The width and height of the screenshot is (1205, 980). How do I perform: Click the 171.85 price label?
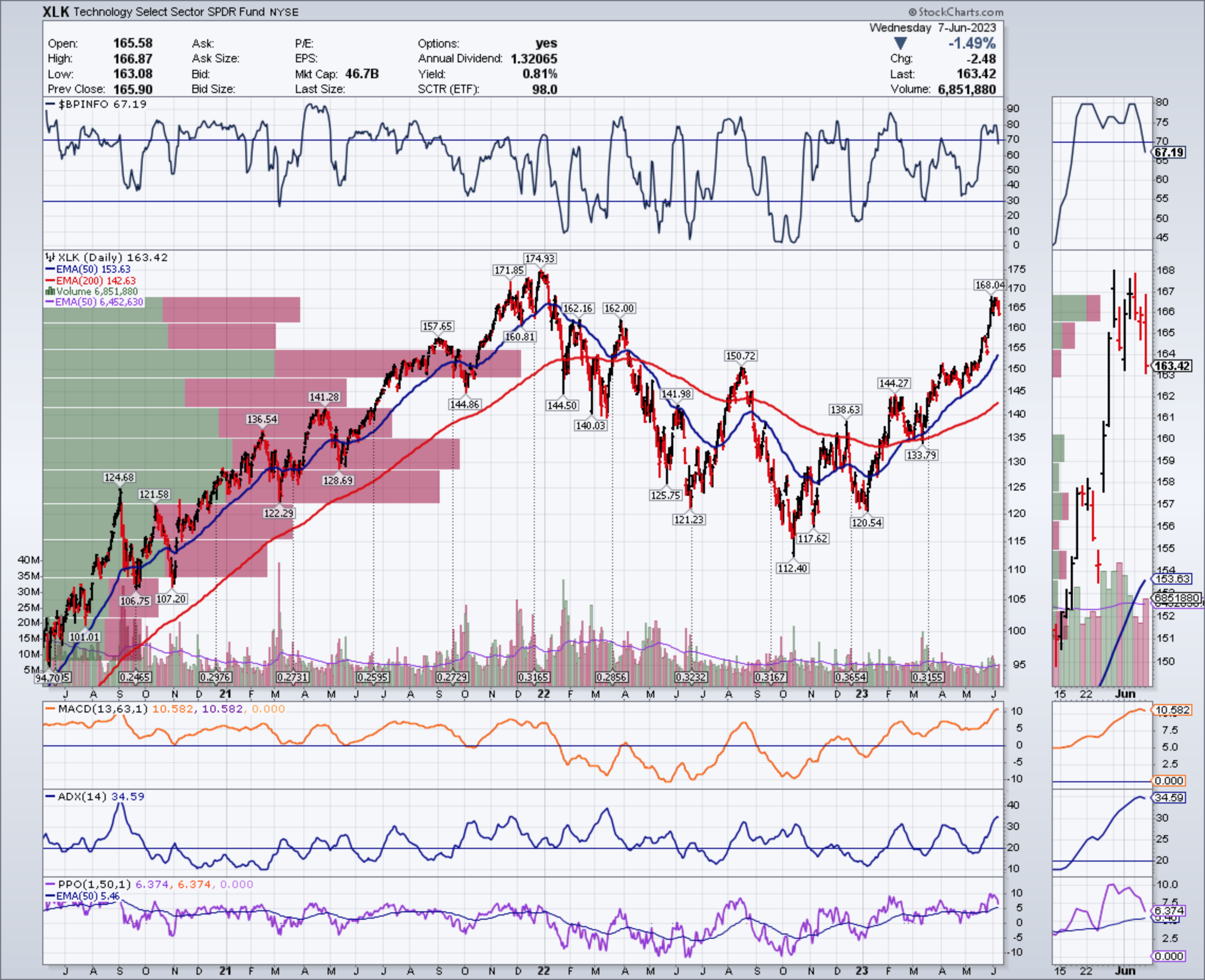tap(509, 271)
